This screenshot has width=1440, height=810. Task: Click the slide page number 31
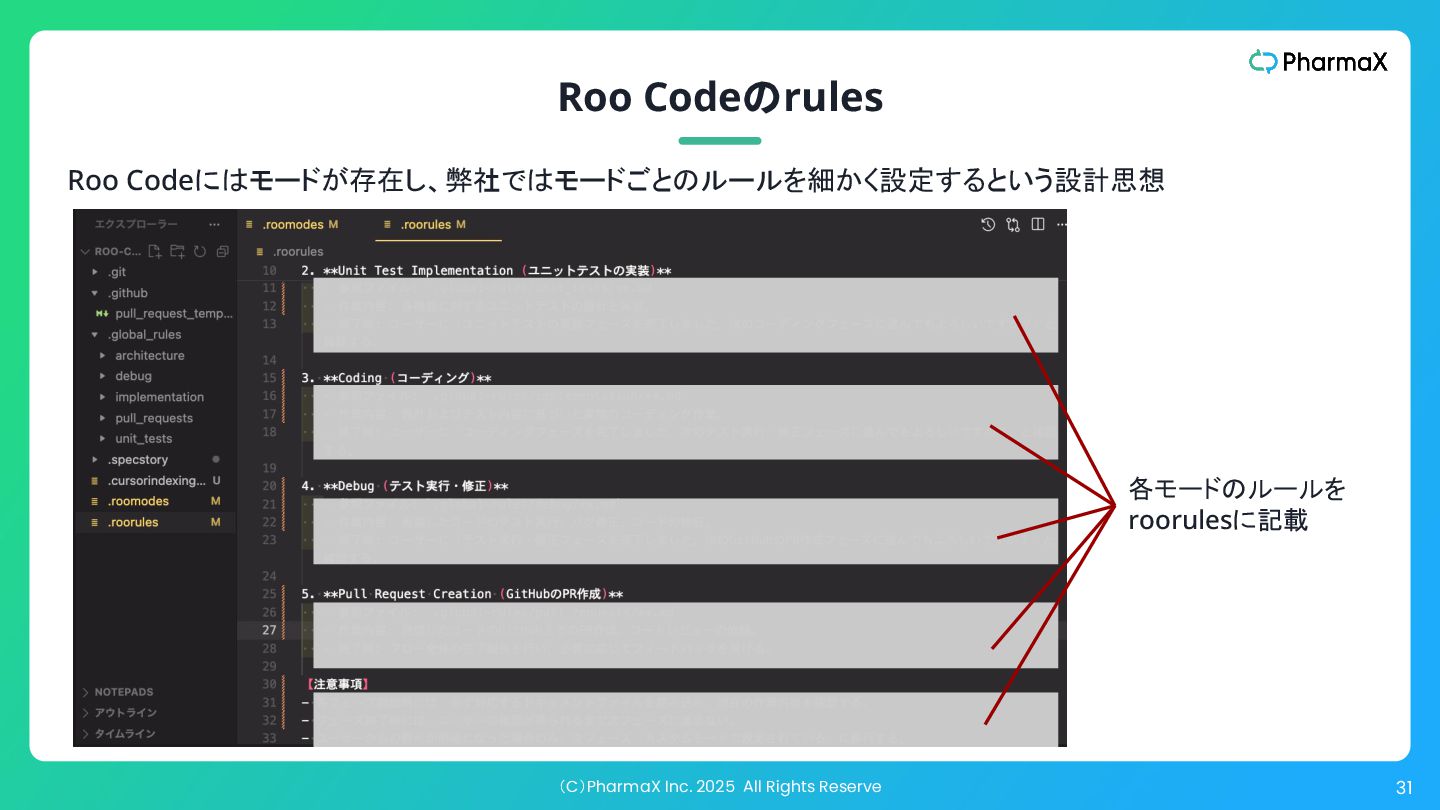click(x=1403, y=788)
